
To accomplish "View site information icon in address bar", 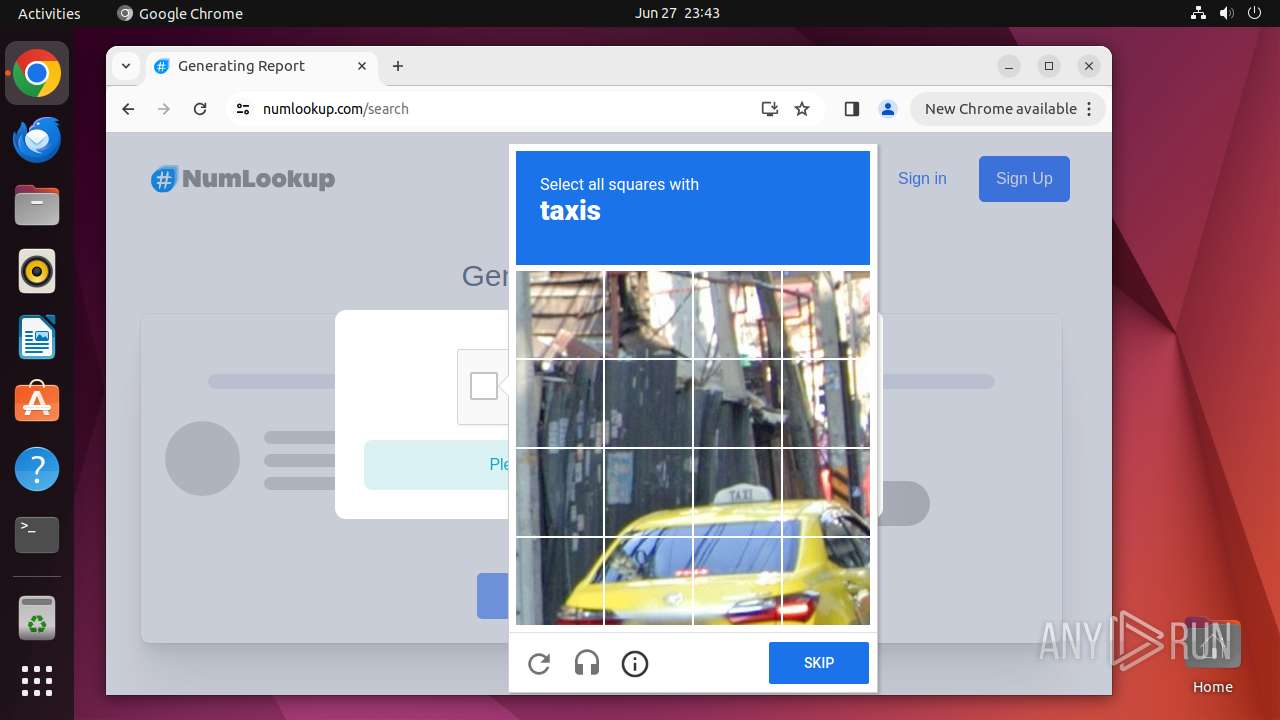I will 243,109.
